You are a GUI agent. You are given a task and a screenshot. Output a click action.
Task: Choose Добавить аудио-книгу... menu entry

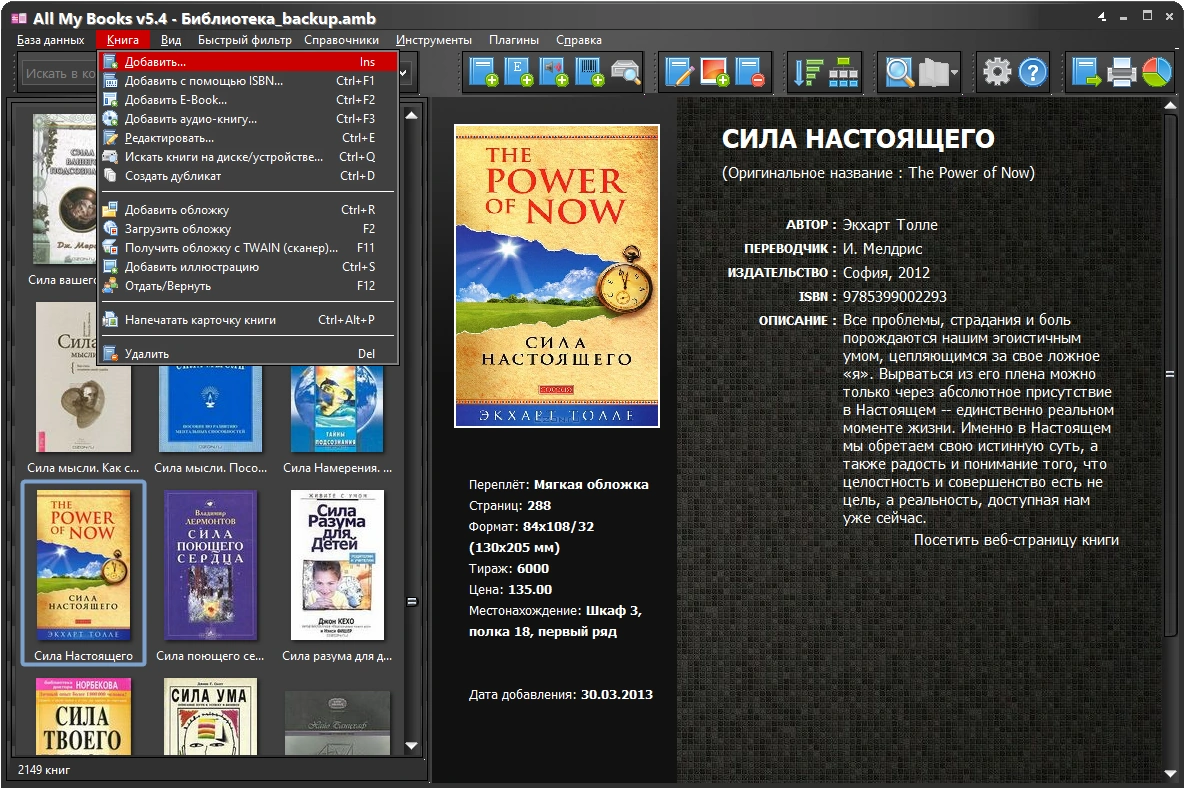tap(248, 119)
